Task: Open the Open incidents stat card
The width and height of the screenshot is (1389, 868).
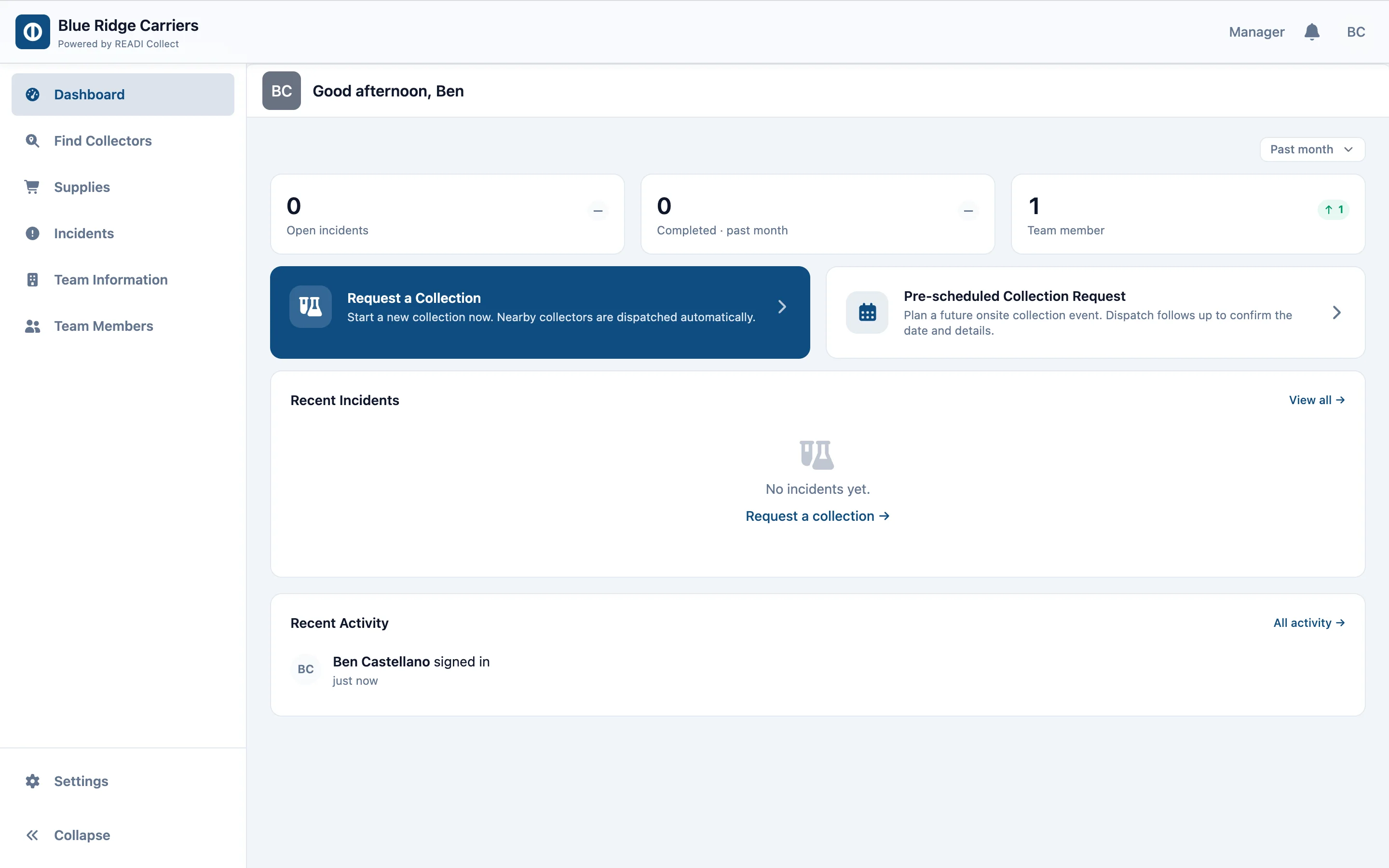Action: point(447,214)
